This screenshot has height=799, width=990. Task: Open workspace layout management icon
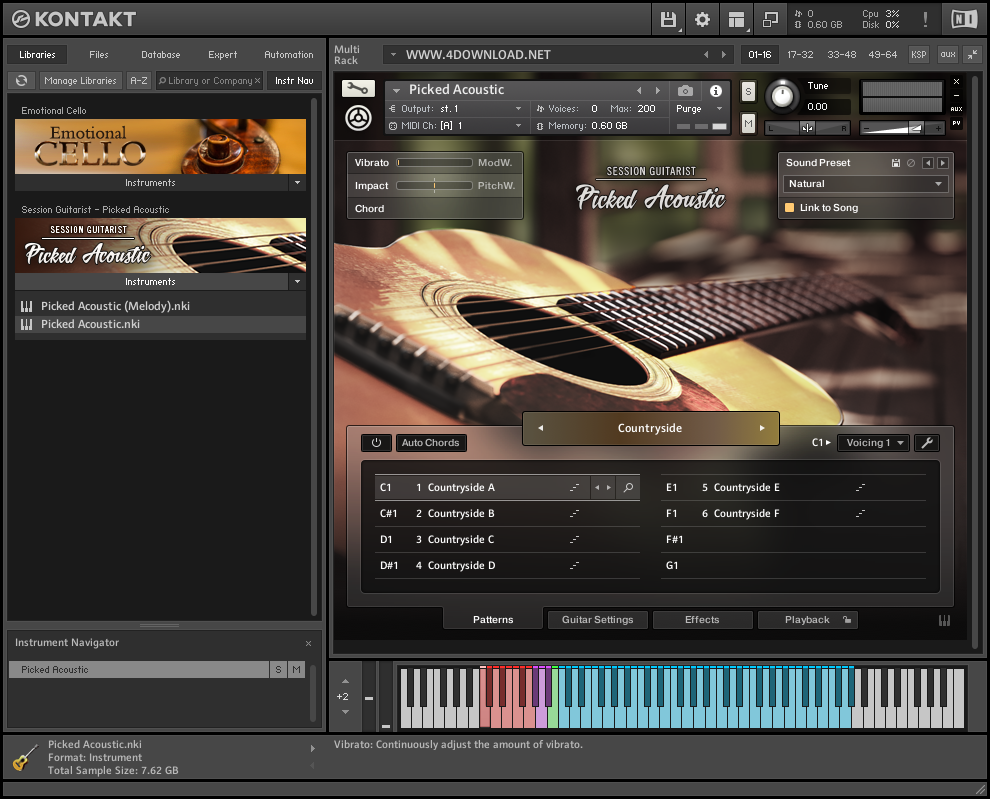[736, 20]
